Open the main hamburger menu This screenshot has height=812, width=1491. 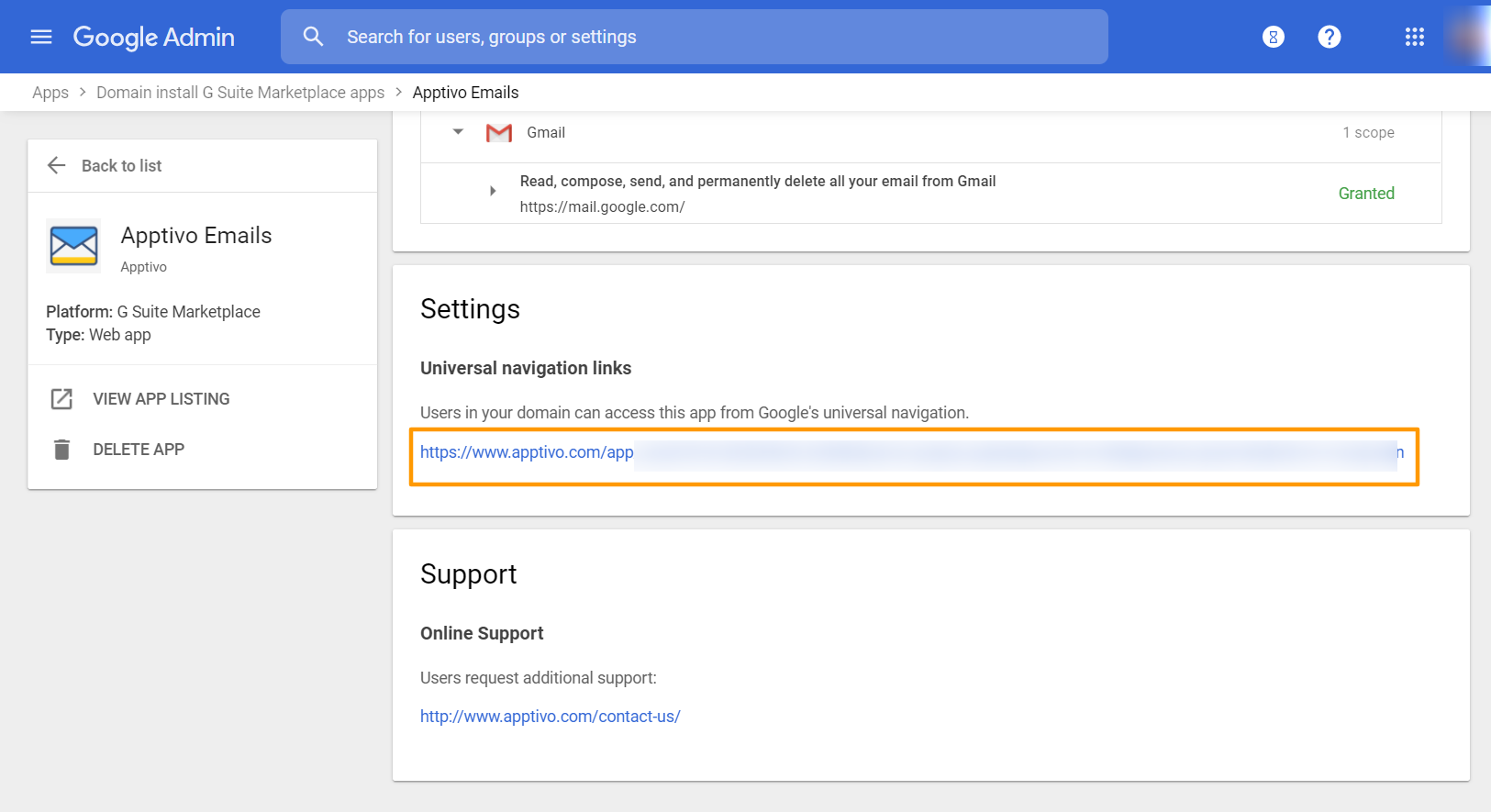41,37
